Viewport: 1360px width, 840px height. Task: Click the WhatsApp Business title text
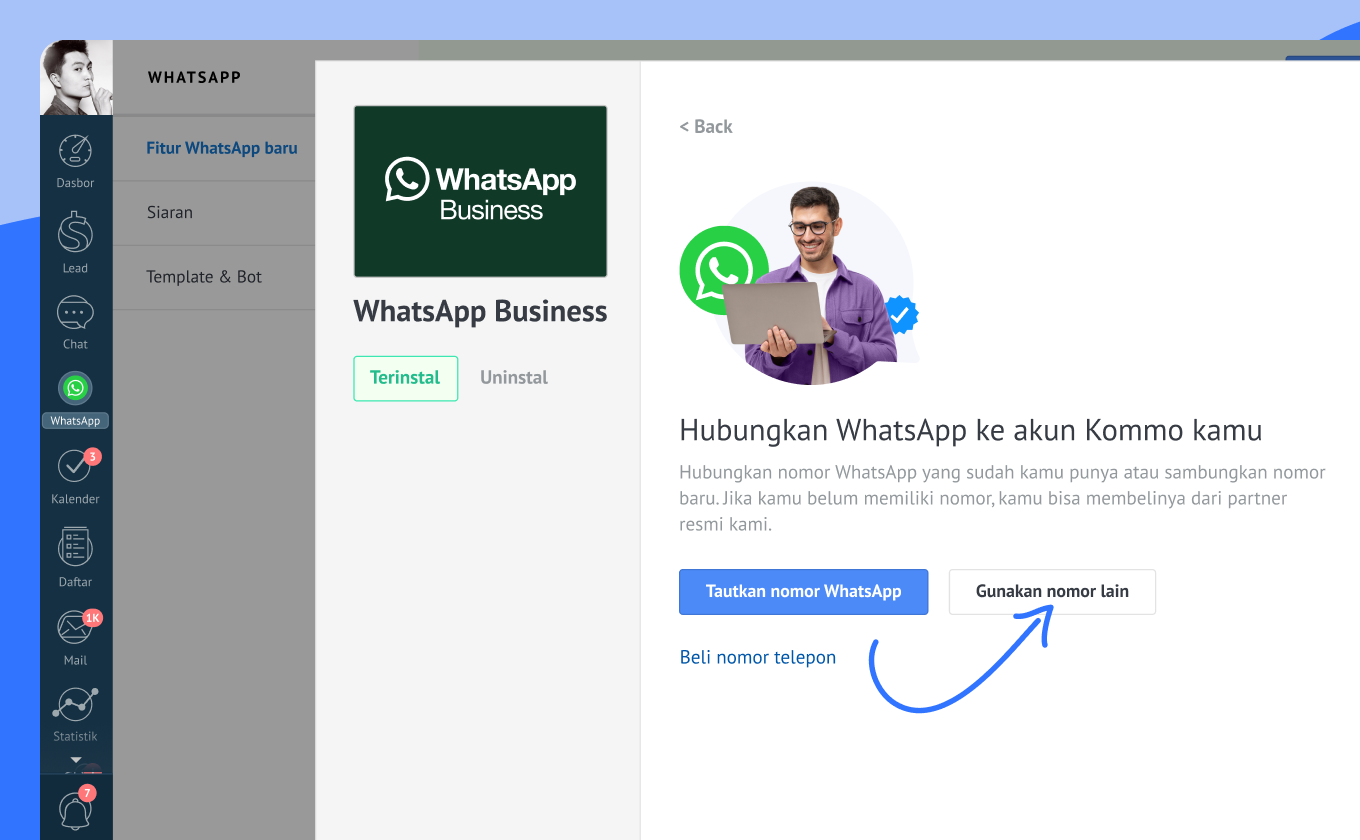pos(480,312)
